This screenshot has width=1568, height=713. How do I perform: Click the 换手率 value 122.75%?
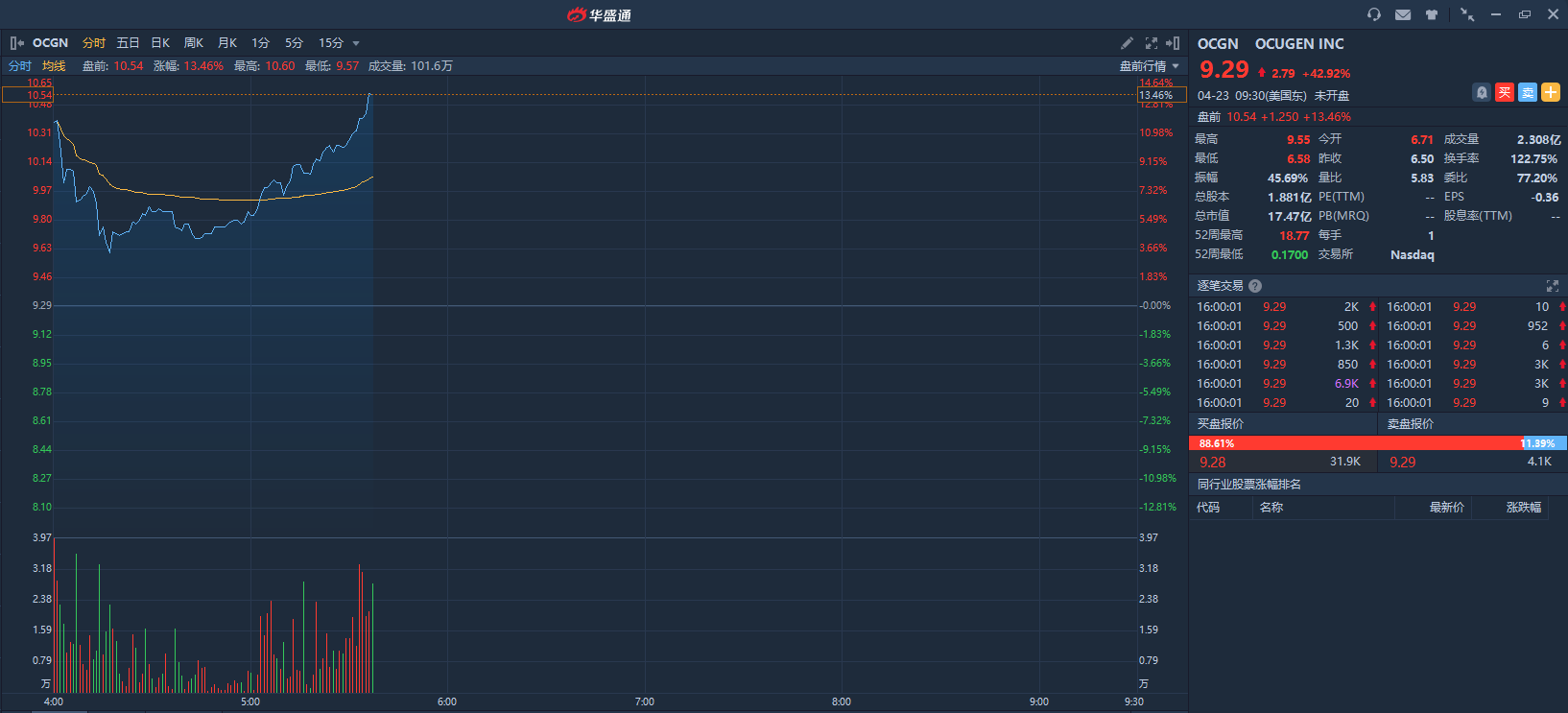(1533, 158)
